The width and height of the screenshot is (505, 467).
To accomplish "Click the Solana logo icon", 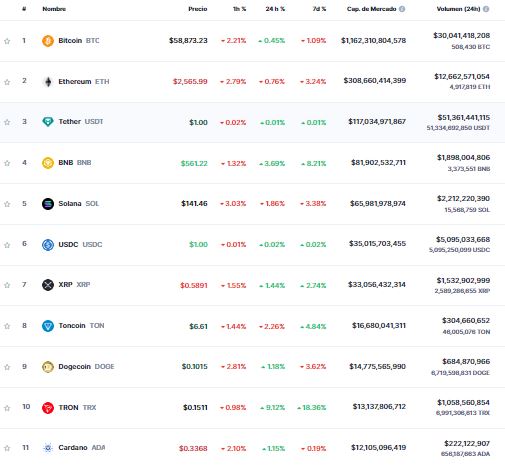I will pyautogui.click(x=48, y=204).
